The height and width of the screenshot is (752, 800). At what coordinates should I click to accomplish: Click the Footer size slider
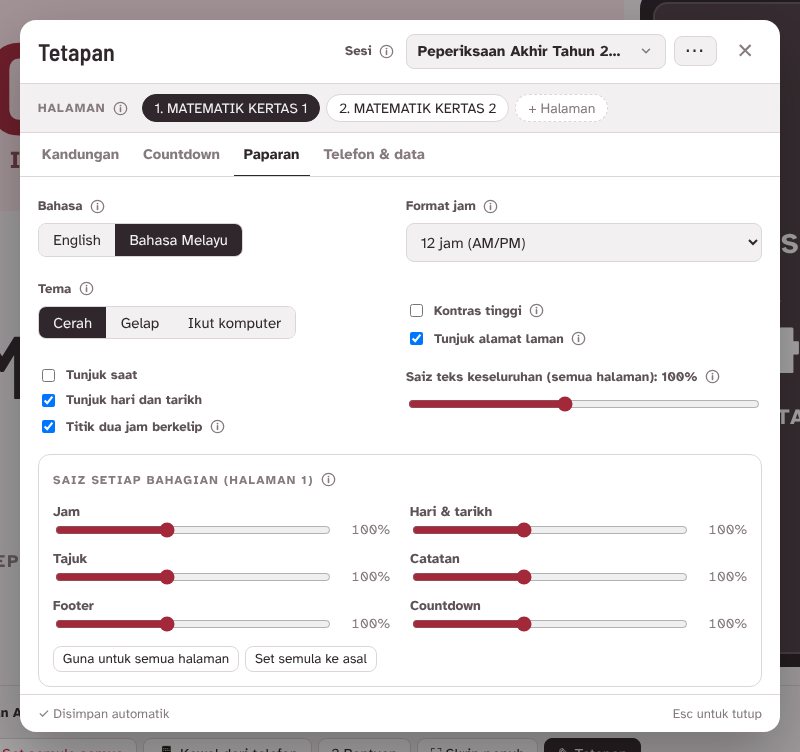[193, 624]
